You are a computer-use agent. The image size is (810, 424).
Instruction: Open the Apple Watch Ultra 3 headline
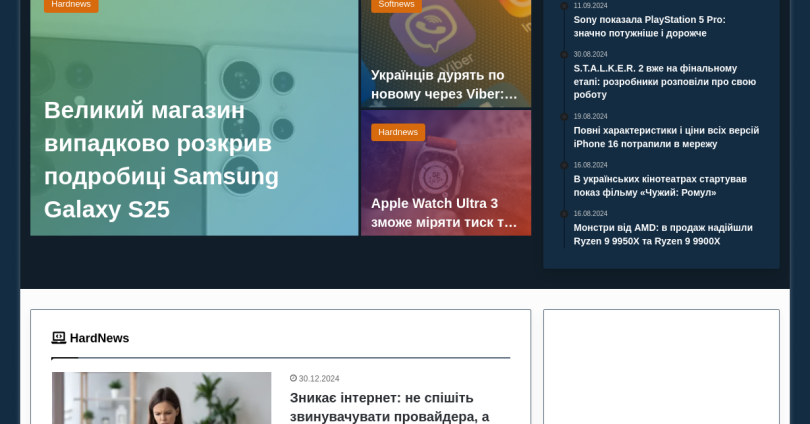pyautogui.click(x=444, y=212)
